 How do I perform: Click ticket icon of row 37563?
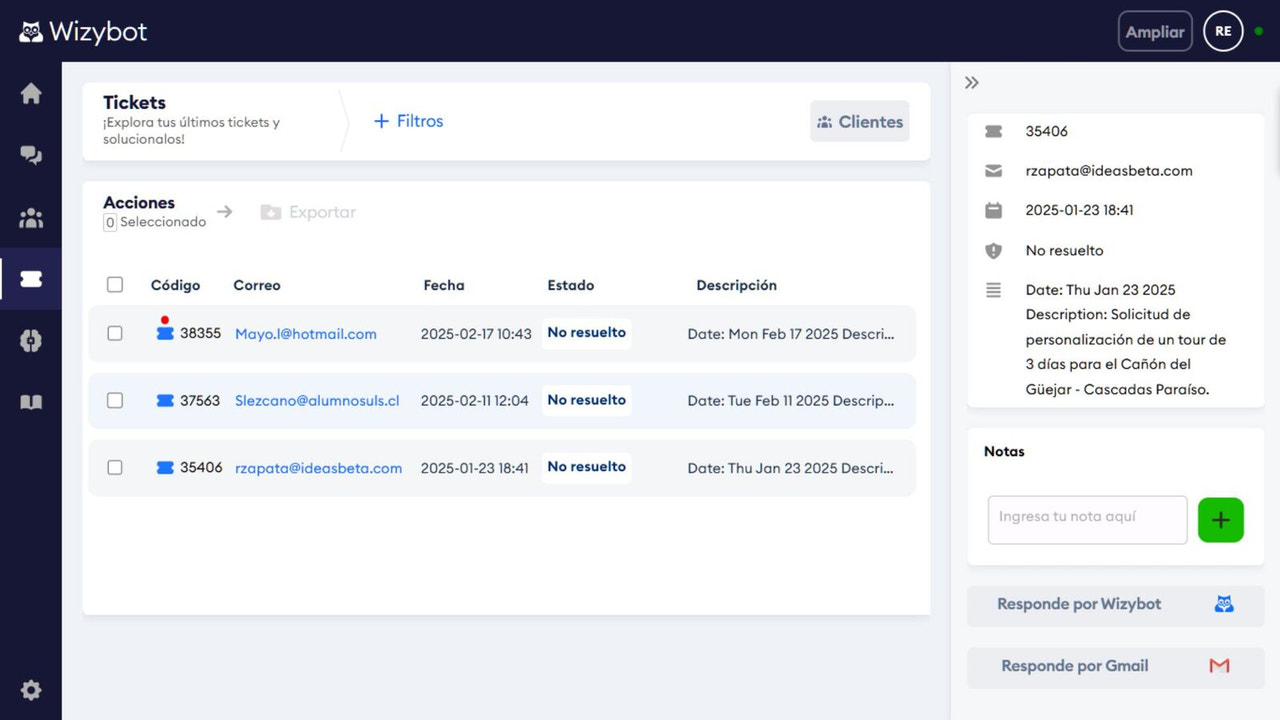pos(165,400)
